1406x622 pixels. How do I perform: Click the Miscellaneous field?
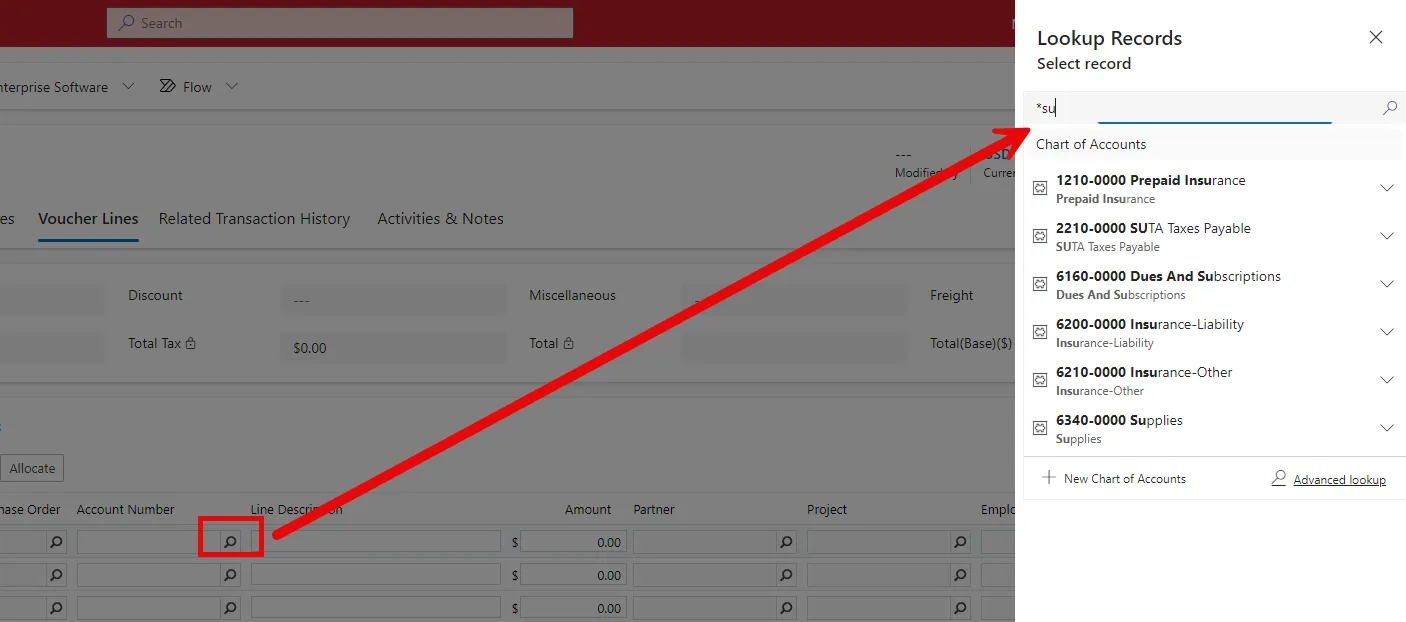pyautogui.click(x=795, y=300)
